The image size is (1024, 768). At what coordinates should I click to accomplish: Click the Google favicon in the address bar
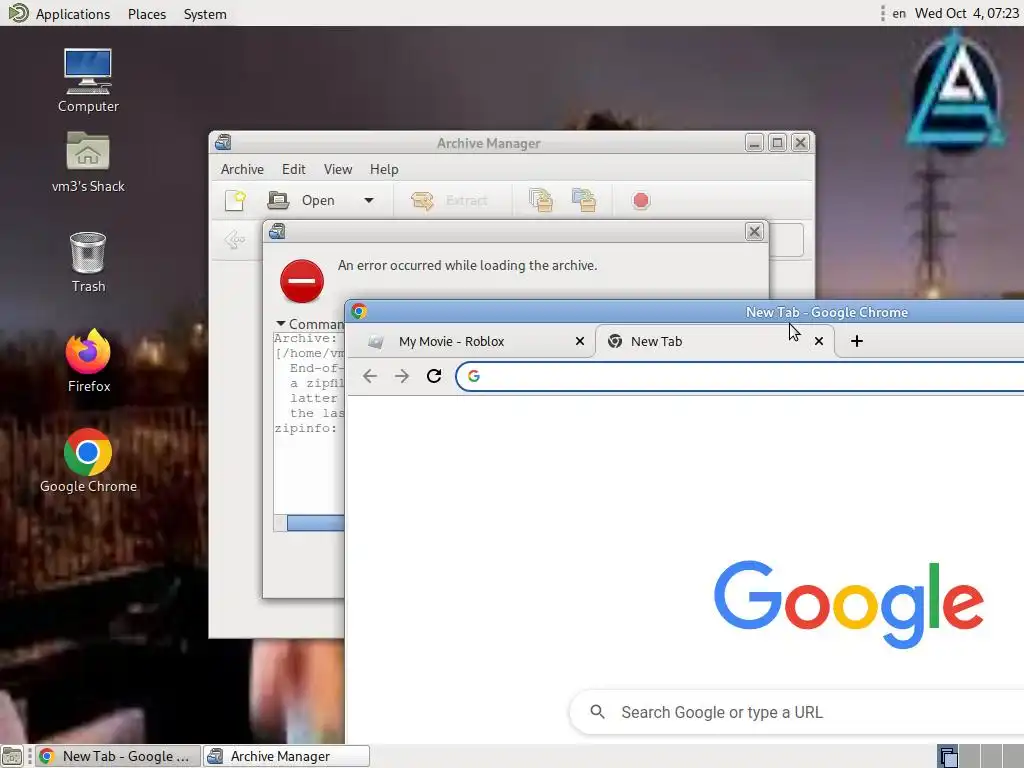[x=474, y=376]
